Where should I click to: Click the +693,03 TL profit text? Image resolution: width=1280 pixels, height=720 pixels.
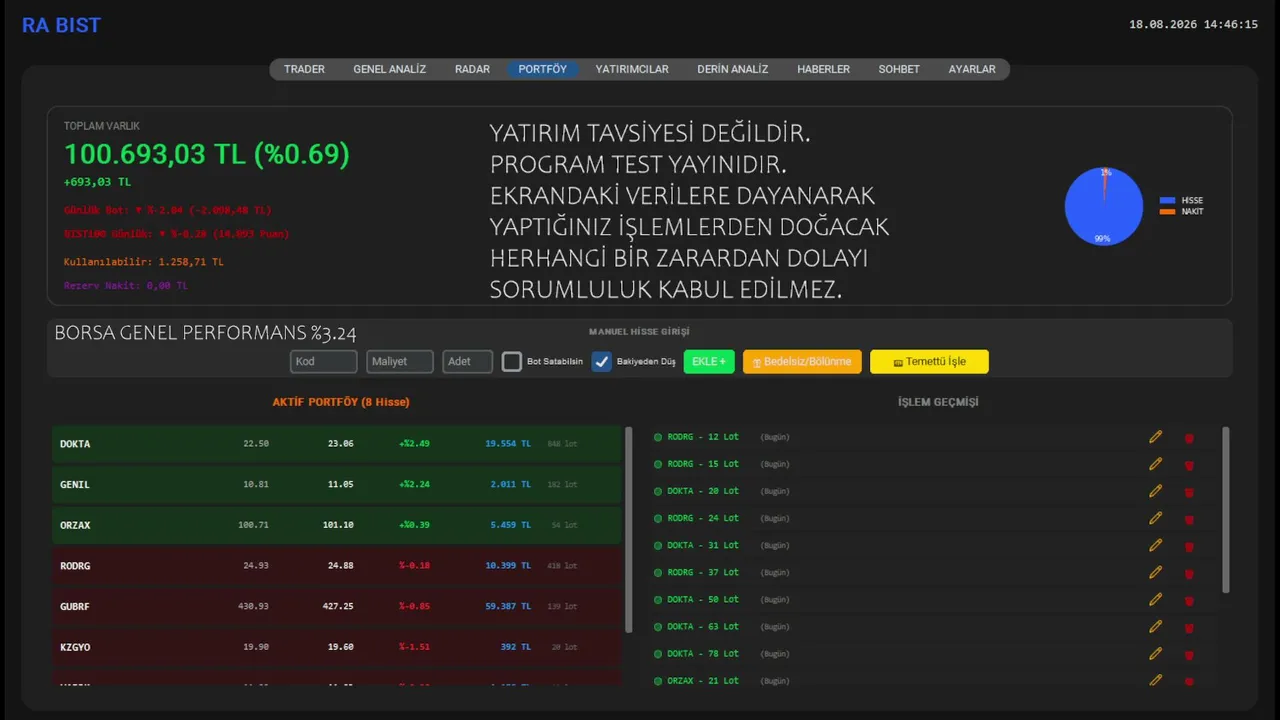(x=97, y=182)
